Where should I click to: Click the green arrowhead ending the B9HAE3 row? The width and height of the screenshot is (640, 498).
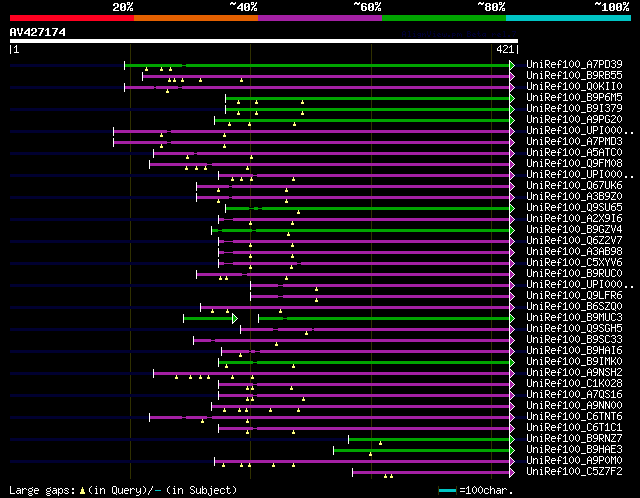tap(512, 451)
